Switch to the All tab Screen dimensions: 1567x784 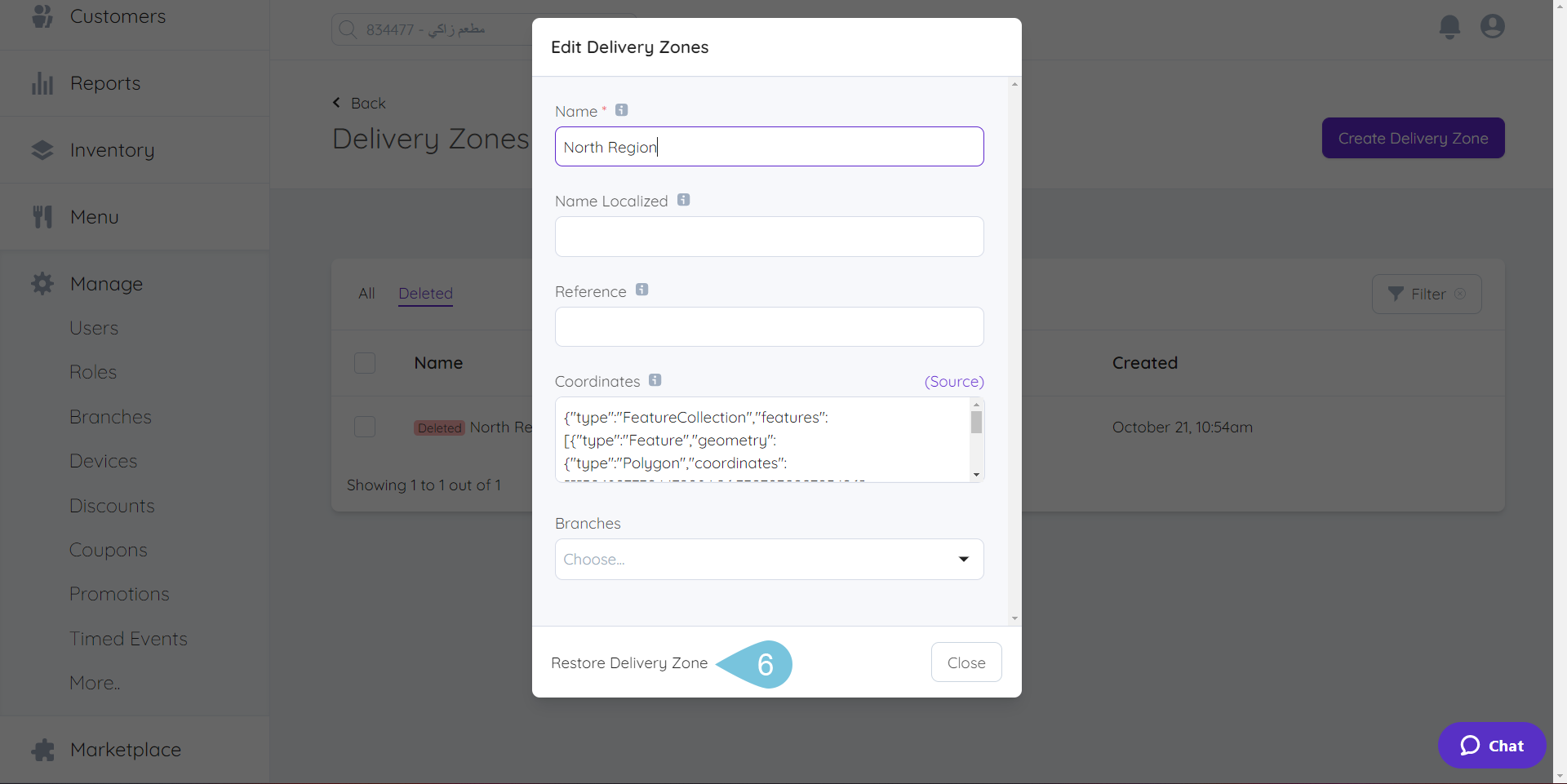[x=366, y=294]
